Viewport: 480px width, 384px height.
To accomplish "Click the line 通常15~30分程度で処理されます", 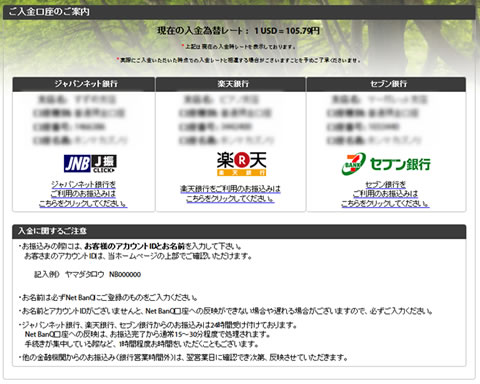I will 147,334.
